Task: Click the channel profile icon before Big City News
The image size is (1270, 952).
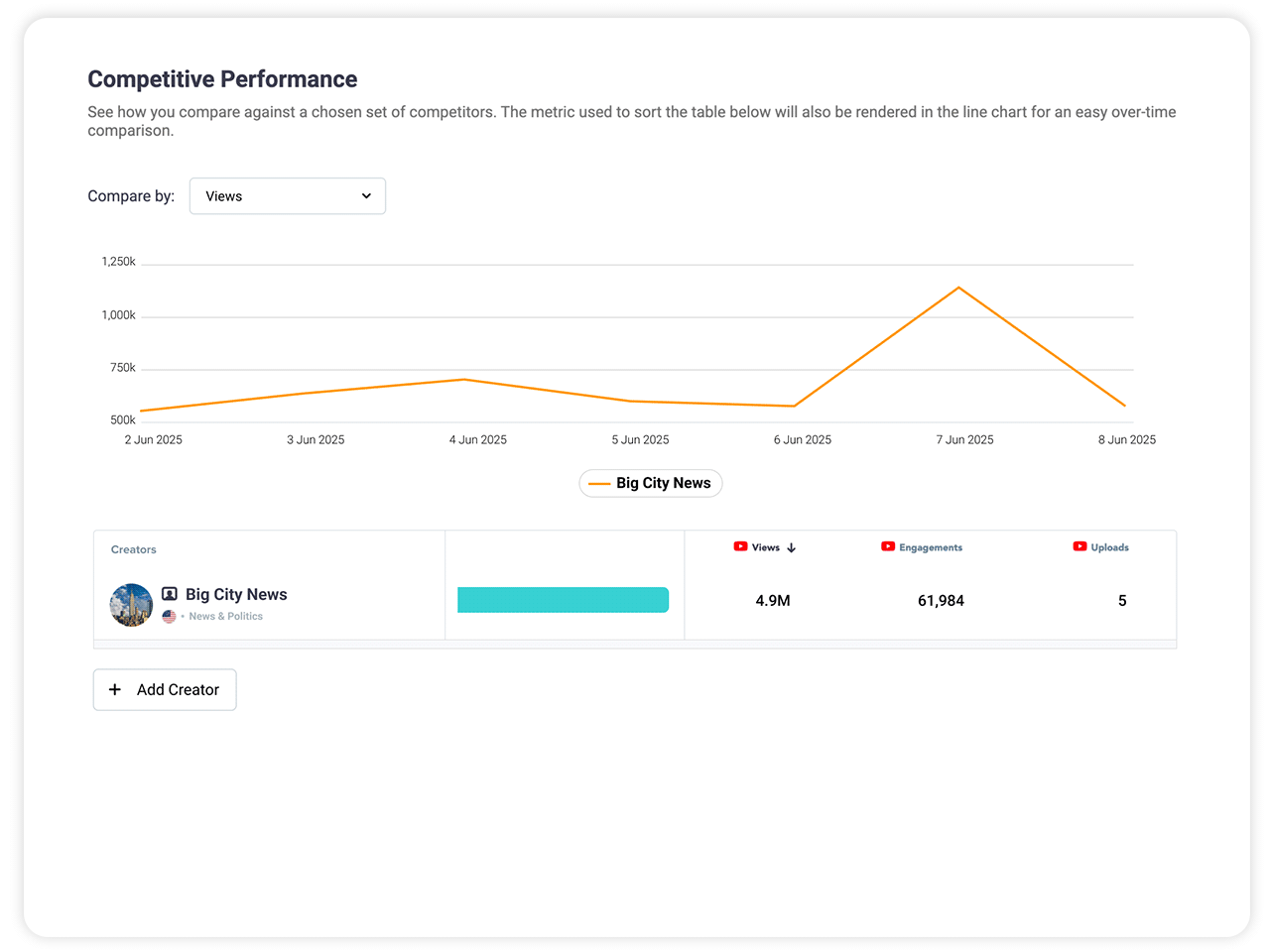Action: 170,594
